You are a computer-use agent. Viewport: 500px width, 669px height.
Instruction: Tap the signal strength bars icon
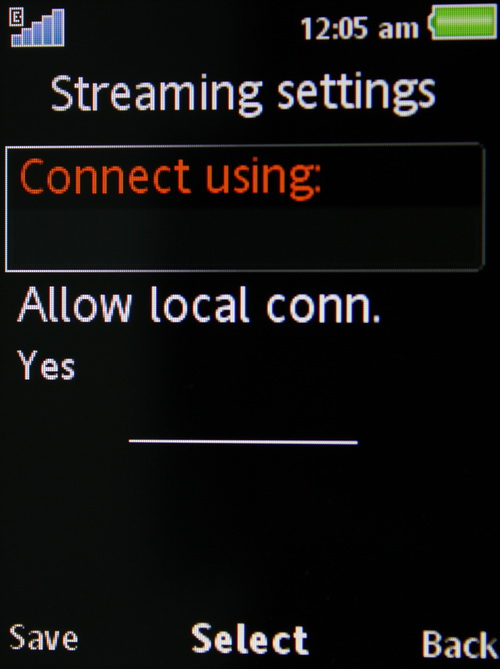coord(38,28)
